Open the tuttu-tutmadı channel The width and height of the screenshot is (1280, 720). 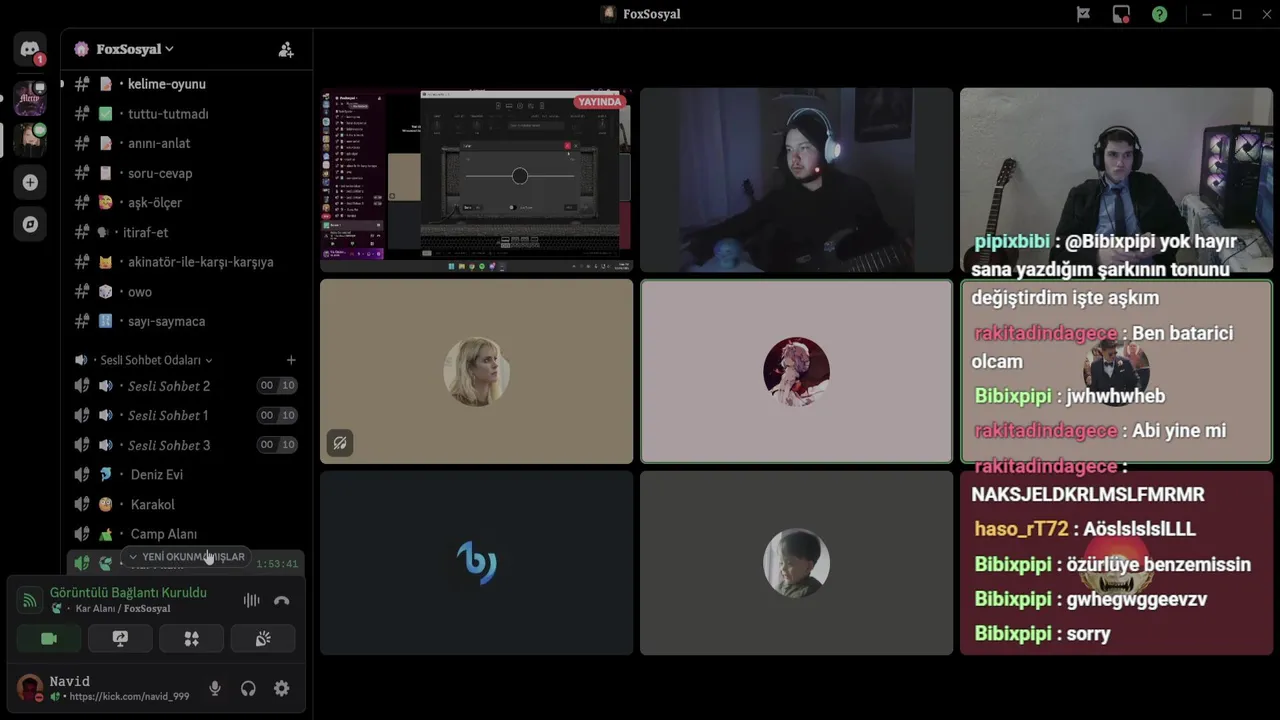[x=186, y=114]
